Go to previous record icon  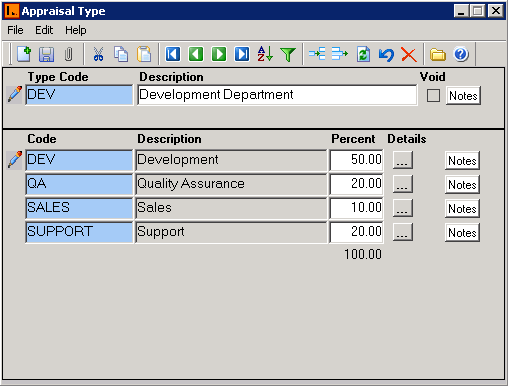pos(196,54)
